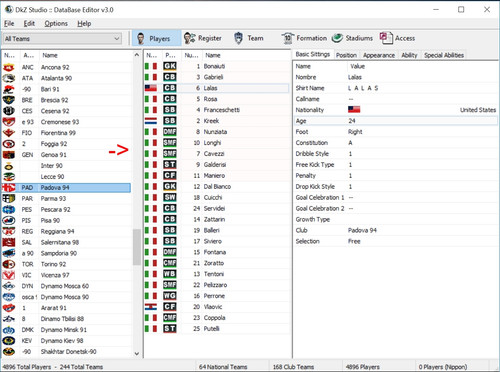This screenshot has height=372, width=500.
Task: Click the Atalanta 90 club crest icon
Action: pos(9,78)
